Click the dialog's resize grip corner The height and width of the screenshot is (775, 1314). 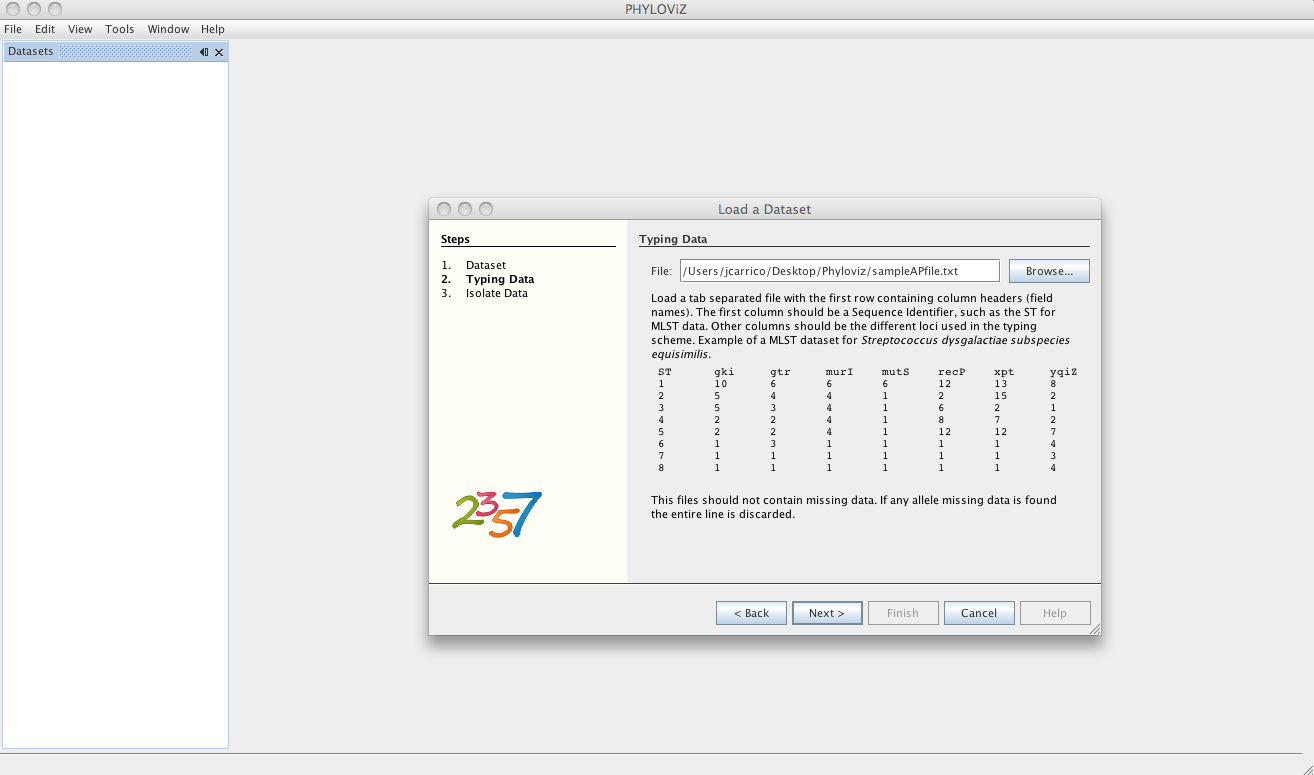[x=1094, y=629]
